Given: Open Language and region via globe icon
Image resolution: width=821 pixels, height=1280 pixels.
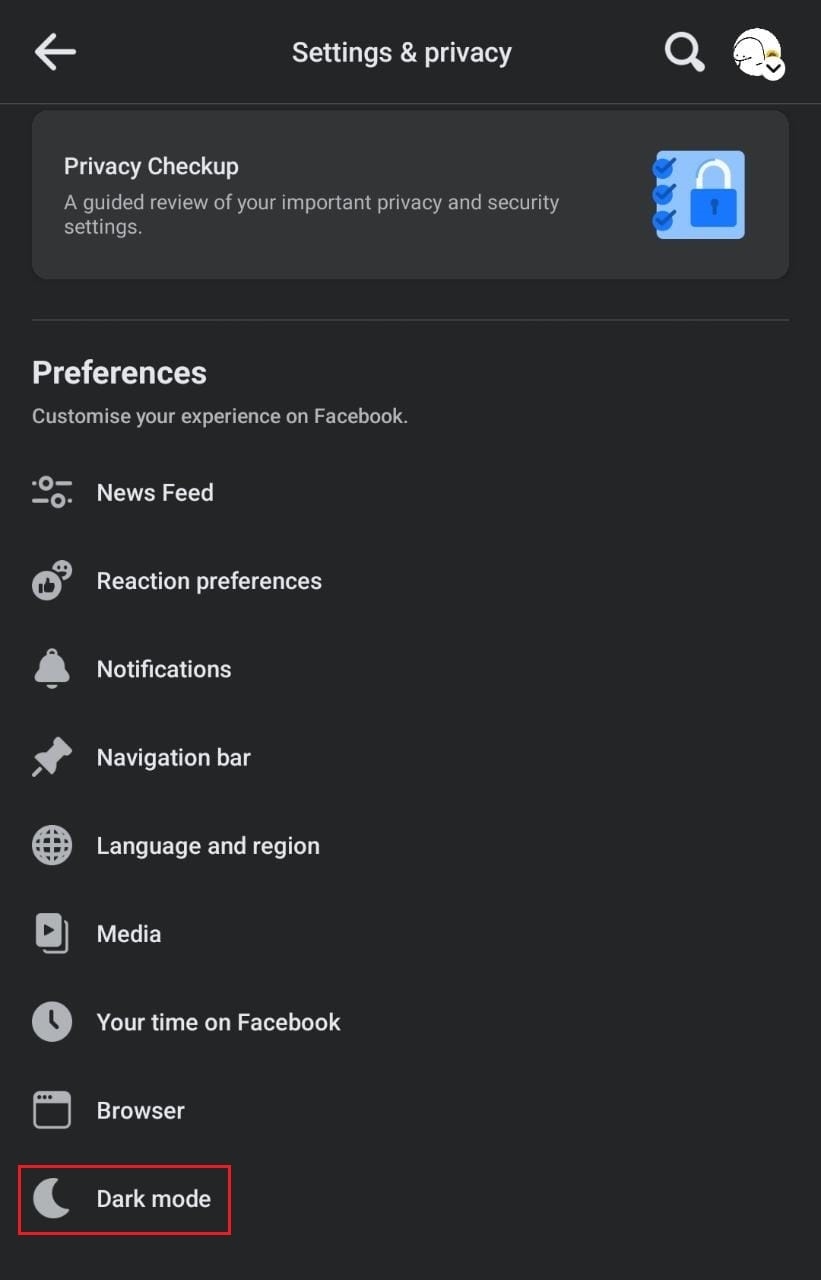Looking at the screenshot, I should [51, 845].
